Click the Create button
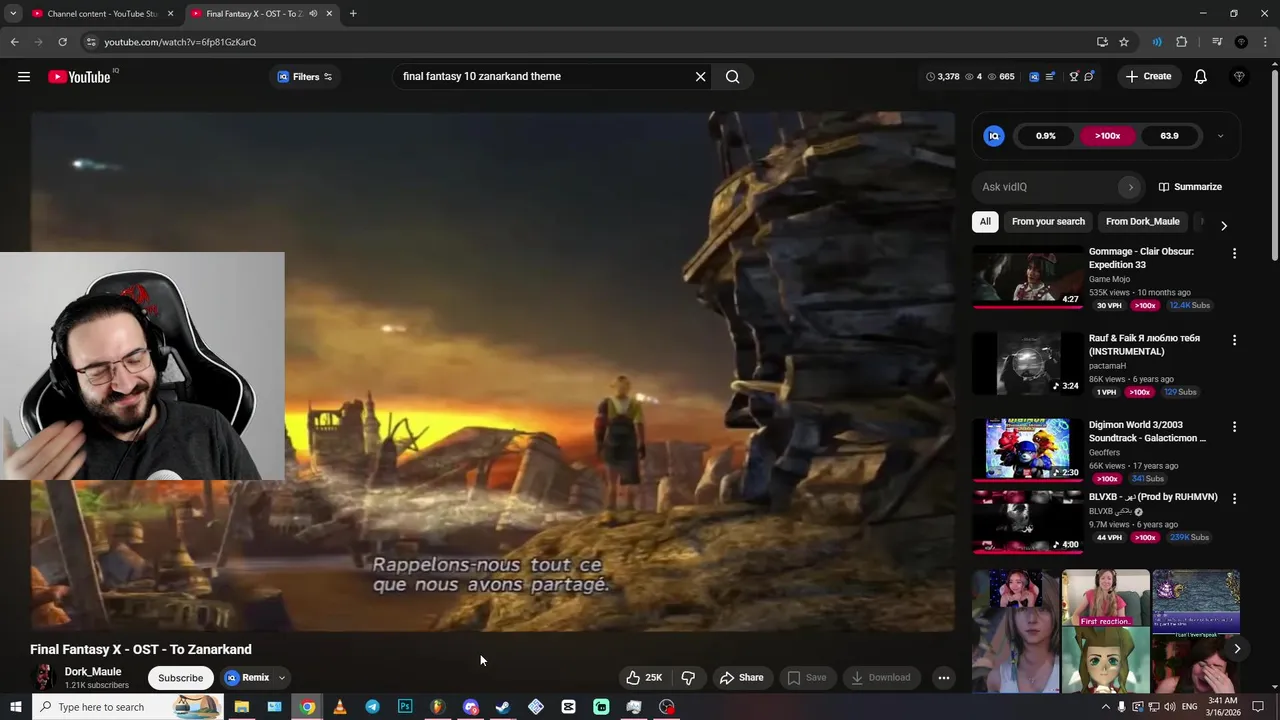 (x=1148, y=76)
